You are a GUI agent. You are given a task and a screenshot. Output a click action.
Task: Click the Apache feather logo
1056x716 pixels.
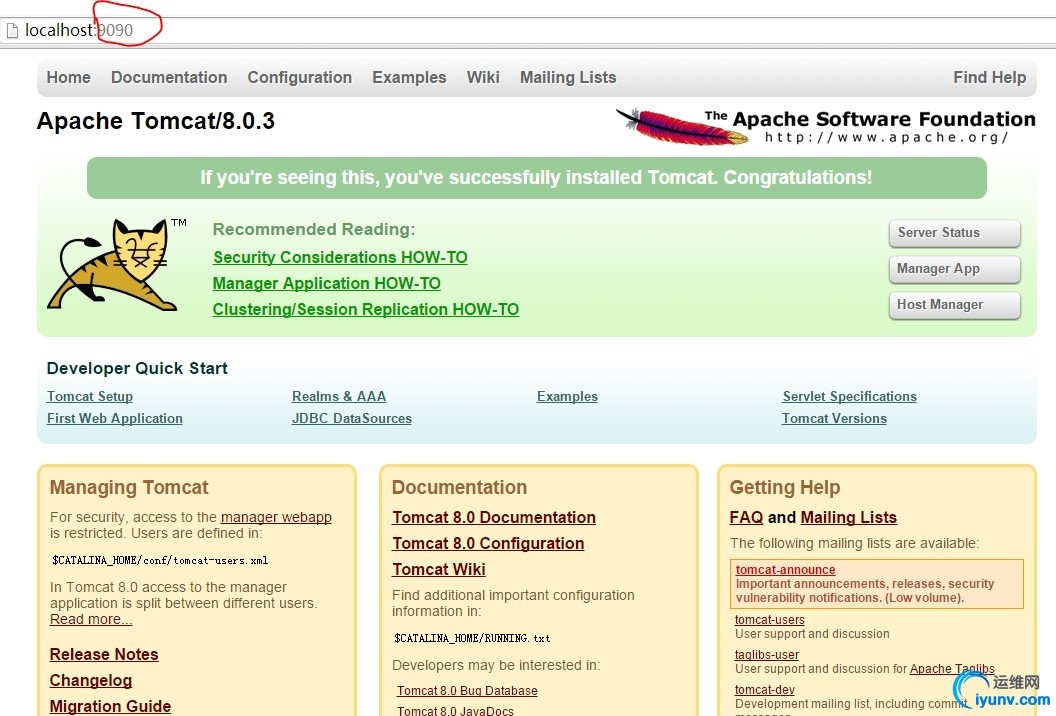(682, 127)
